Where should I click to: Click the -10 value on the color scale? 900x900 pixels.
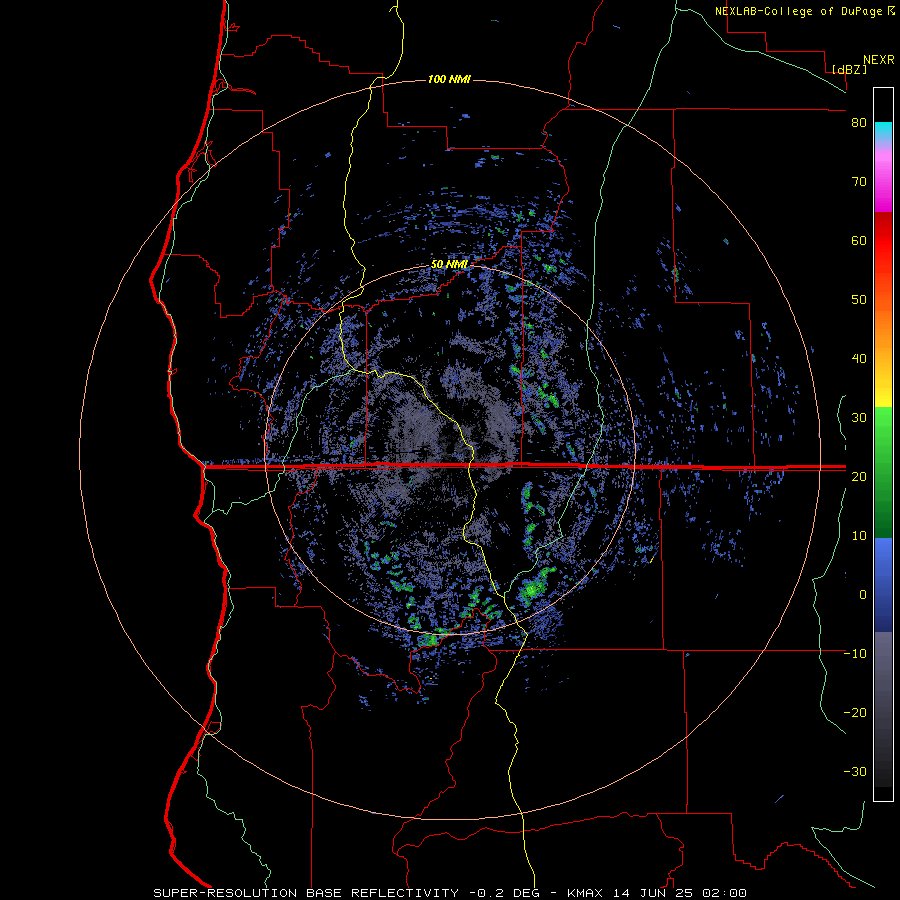855,653
